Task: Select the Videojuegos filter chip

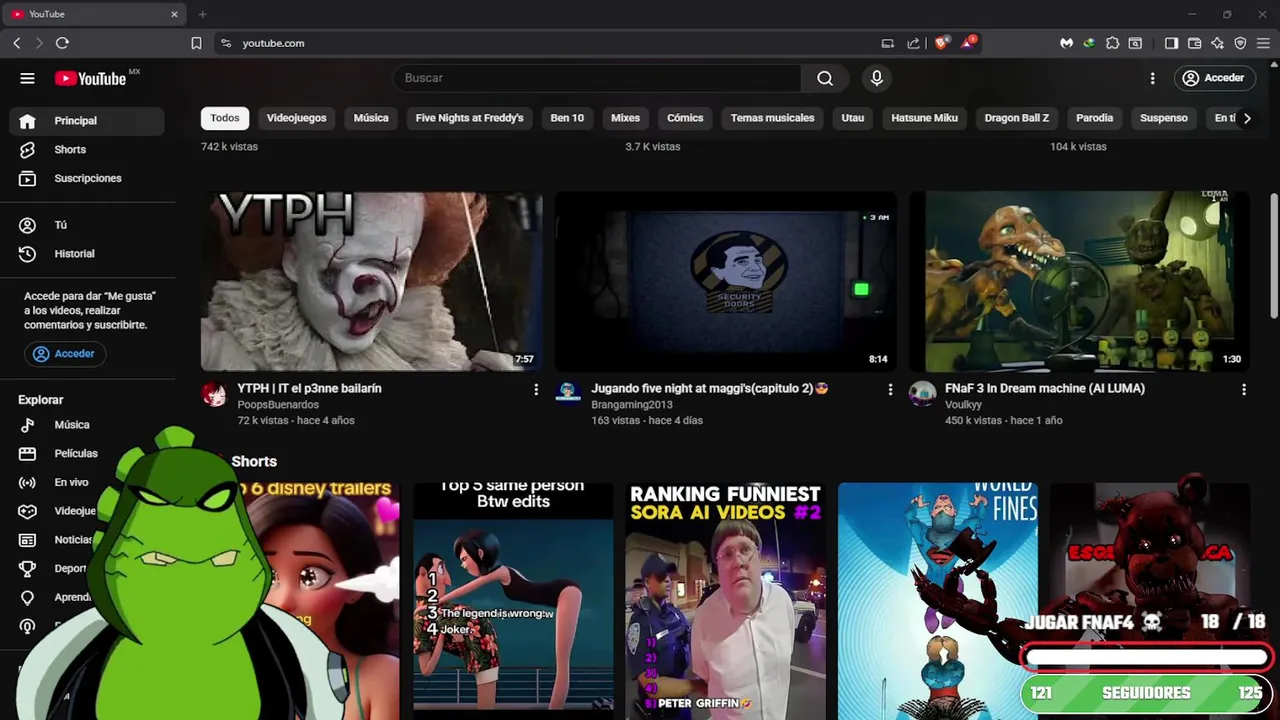Action: 296,118
